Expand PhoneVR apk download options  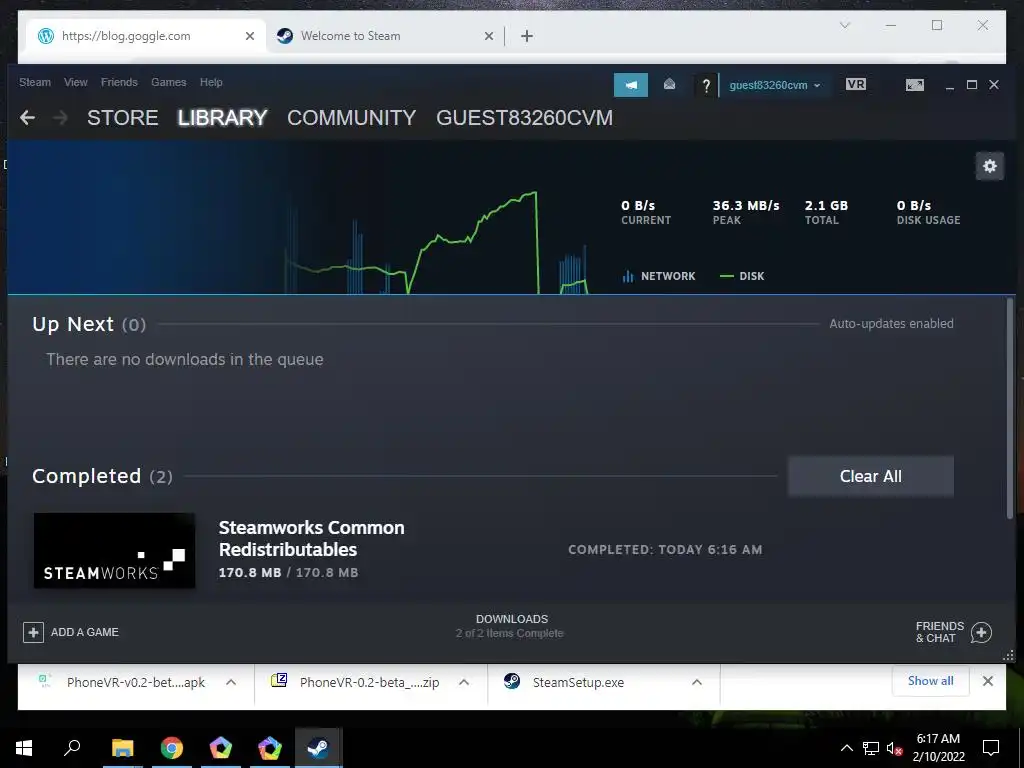[x=231, y=682]
